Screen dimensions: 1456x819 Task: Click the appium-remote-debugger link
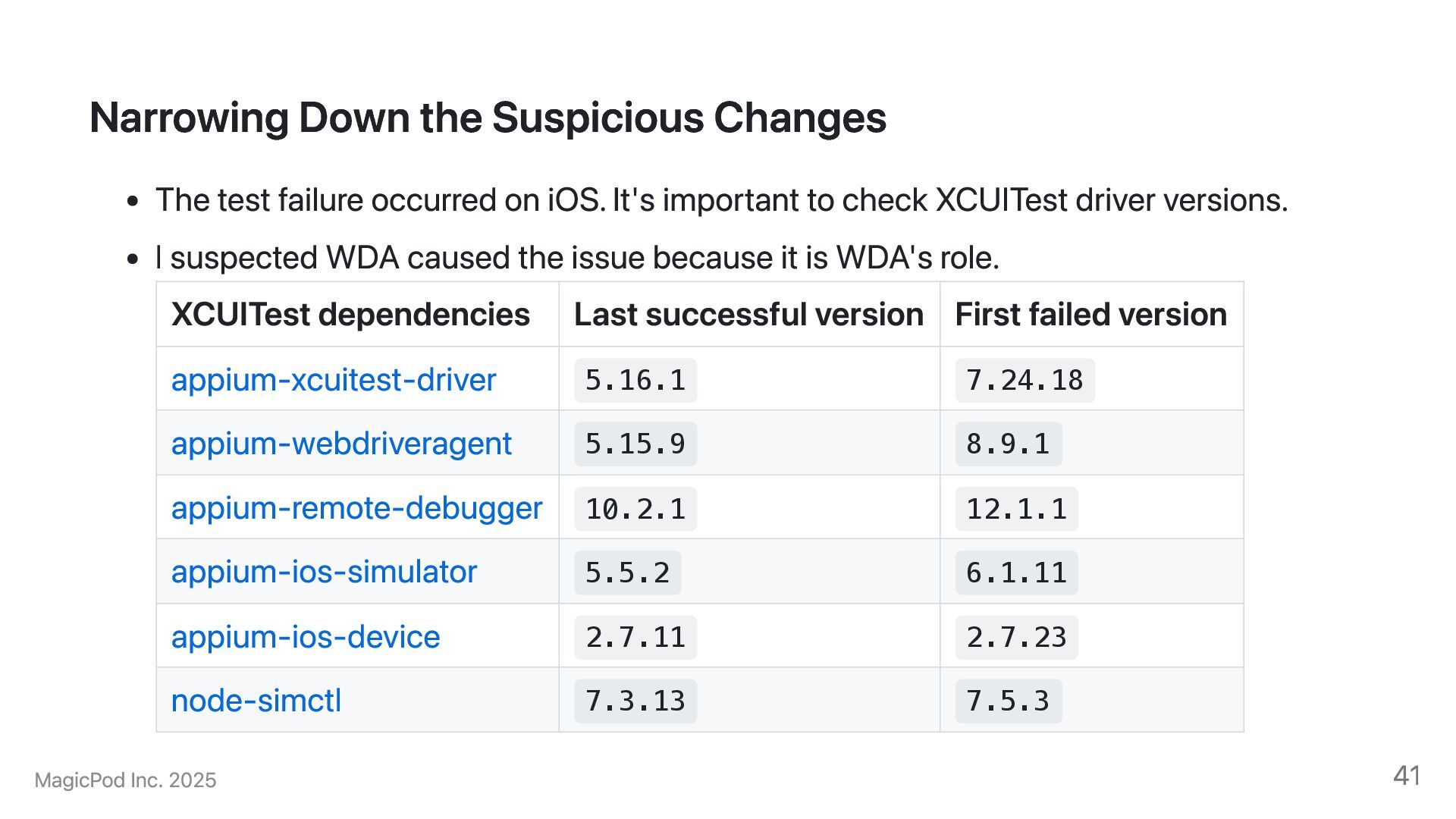(x=356, y=508)
